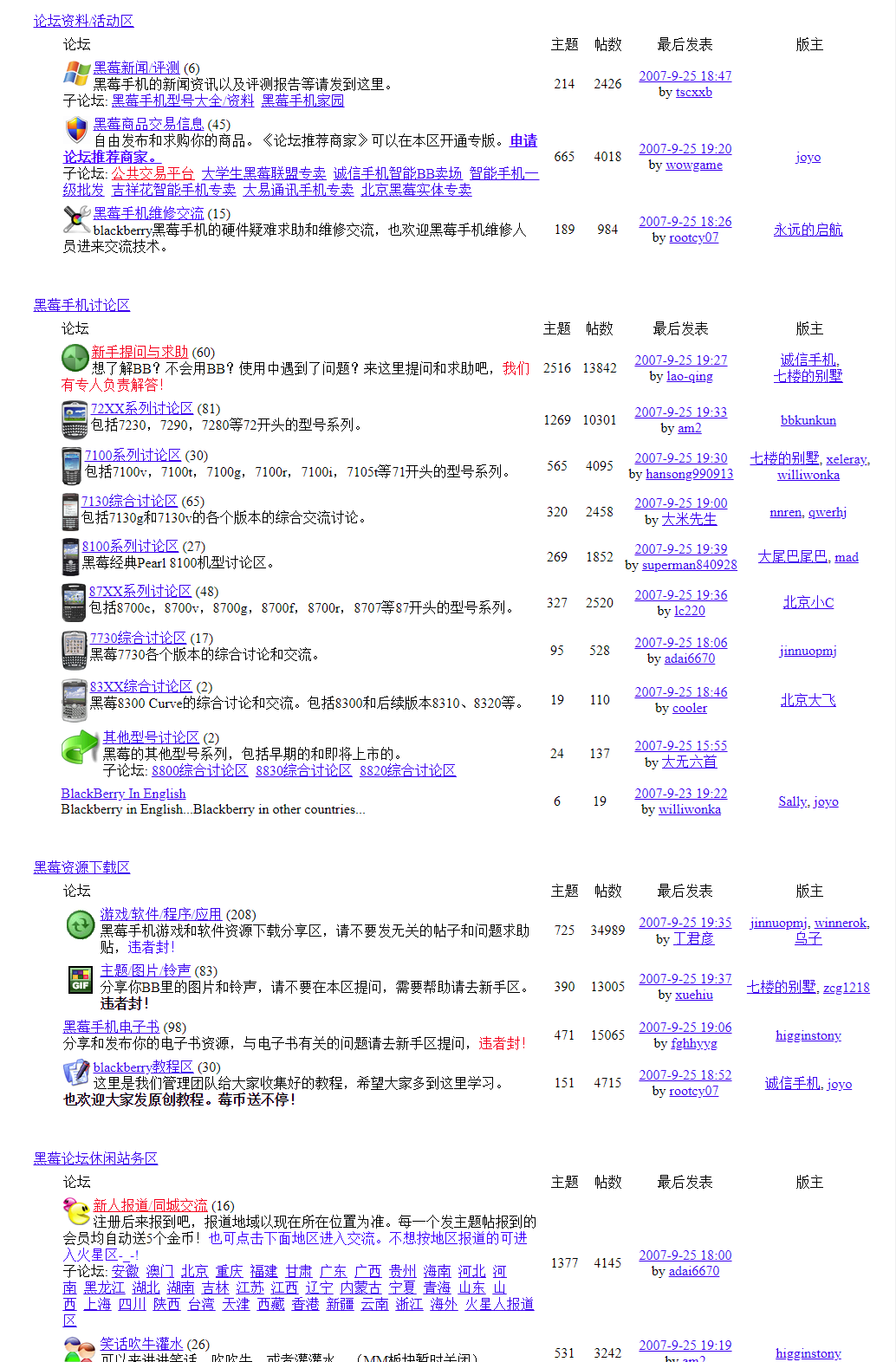Click the people icon beside 笑话吹牛灌水

pos(80,1349)
